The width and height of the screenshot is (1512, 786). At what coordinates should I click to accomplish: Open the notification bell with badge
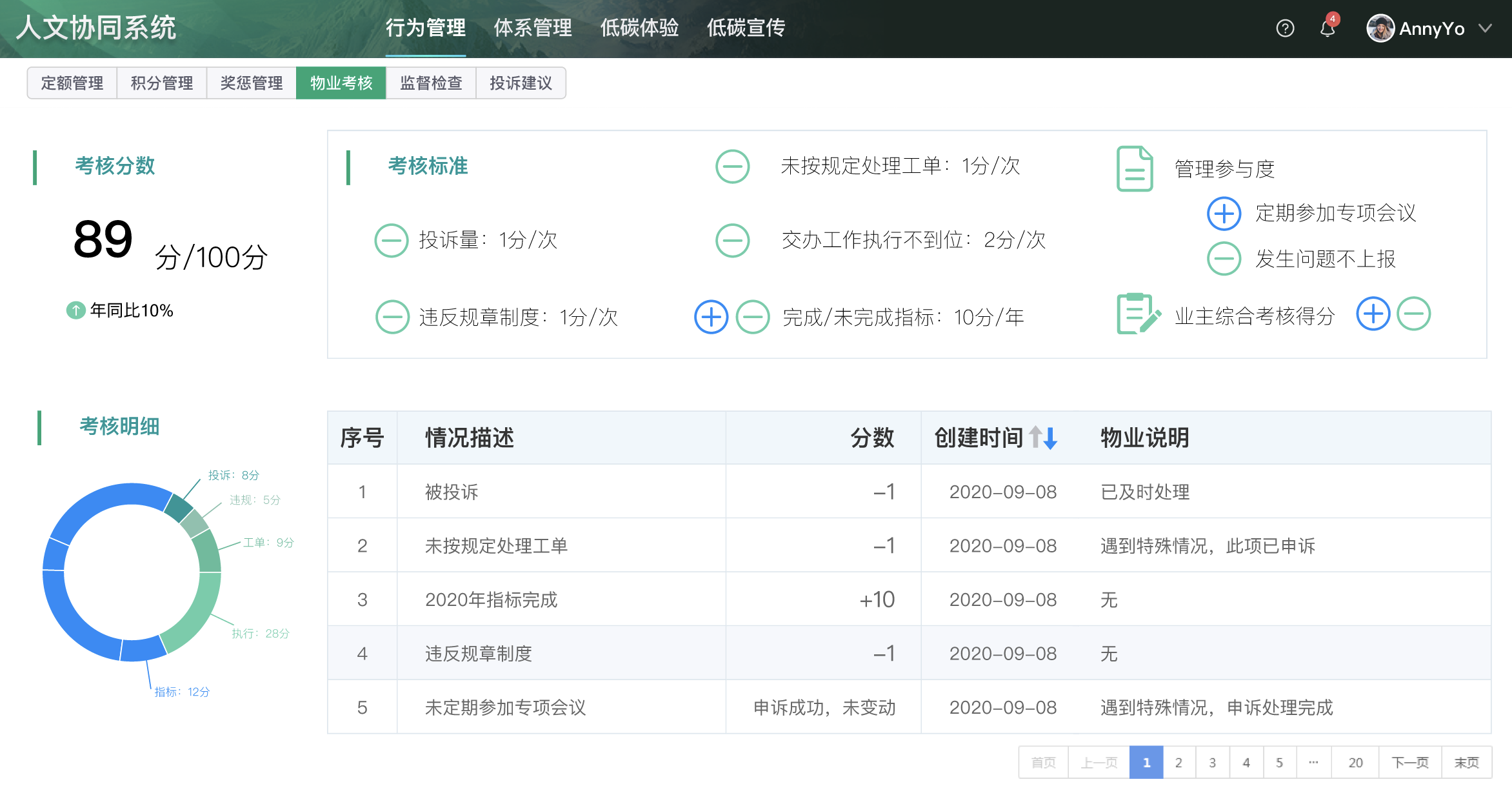pyautogui.click(x=1327, y=28)
